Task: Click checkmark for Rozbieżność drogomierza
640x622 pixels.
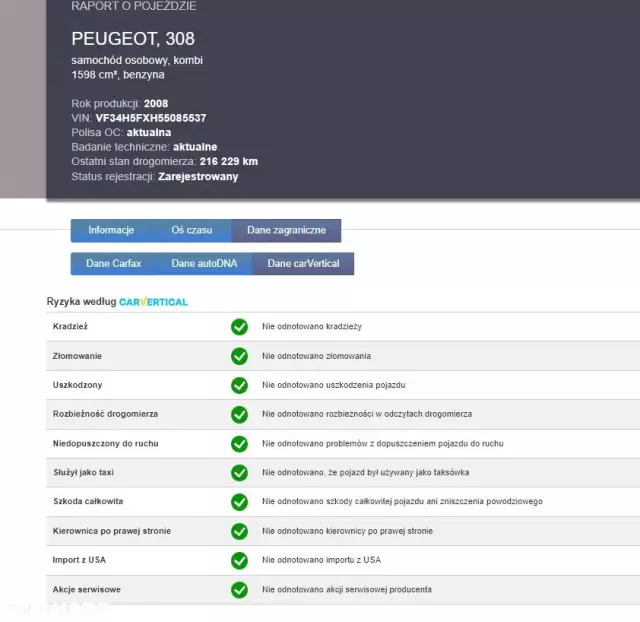Action: 239,414
